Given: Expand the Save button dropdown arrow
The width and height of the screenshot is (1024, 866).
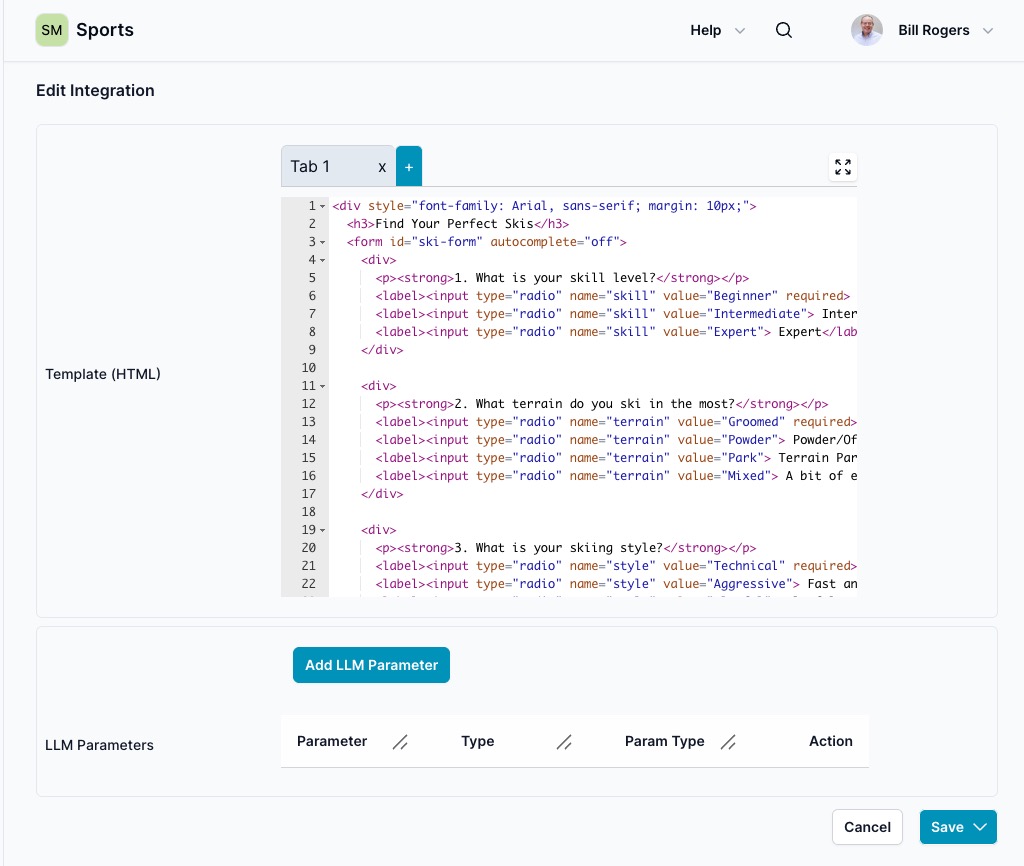Looking at the screenshot, I should coord(980,827).
